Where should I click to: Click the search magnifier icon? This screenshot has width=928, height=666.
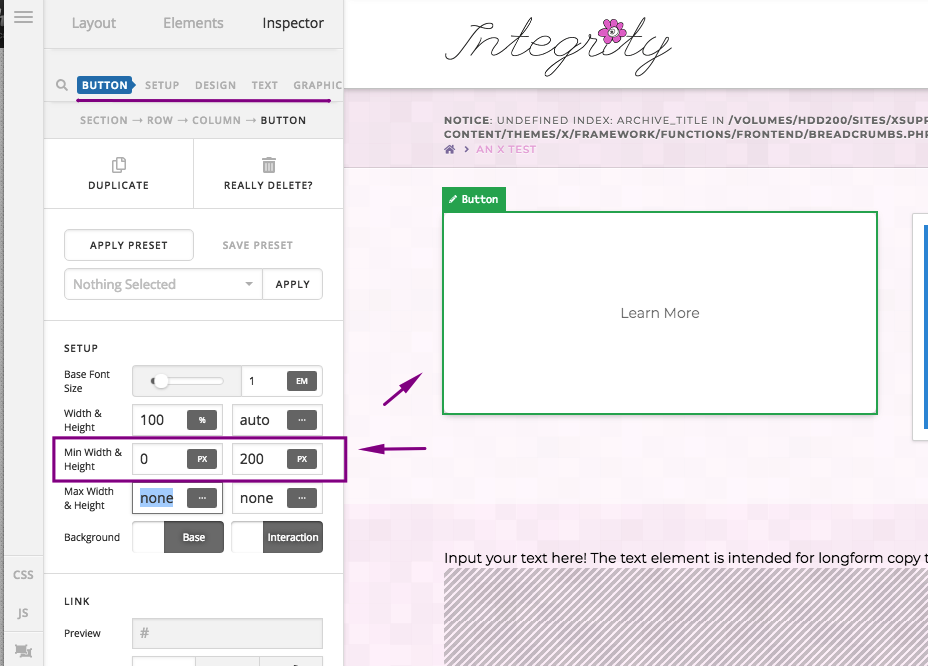(62, 85)
